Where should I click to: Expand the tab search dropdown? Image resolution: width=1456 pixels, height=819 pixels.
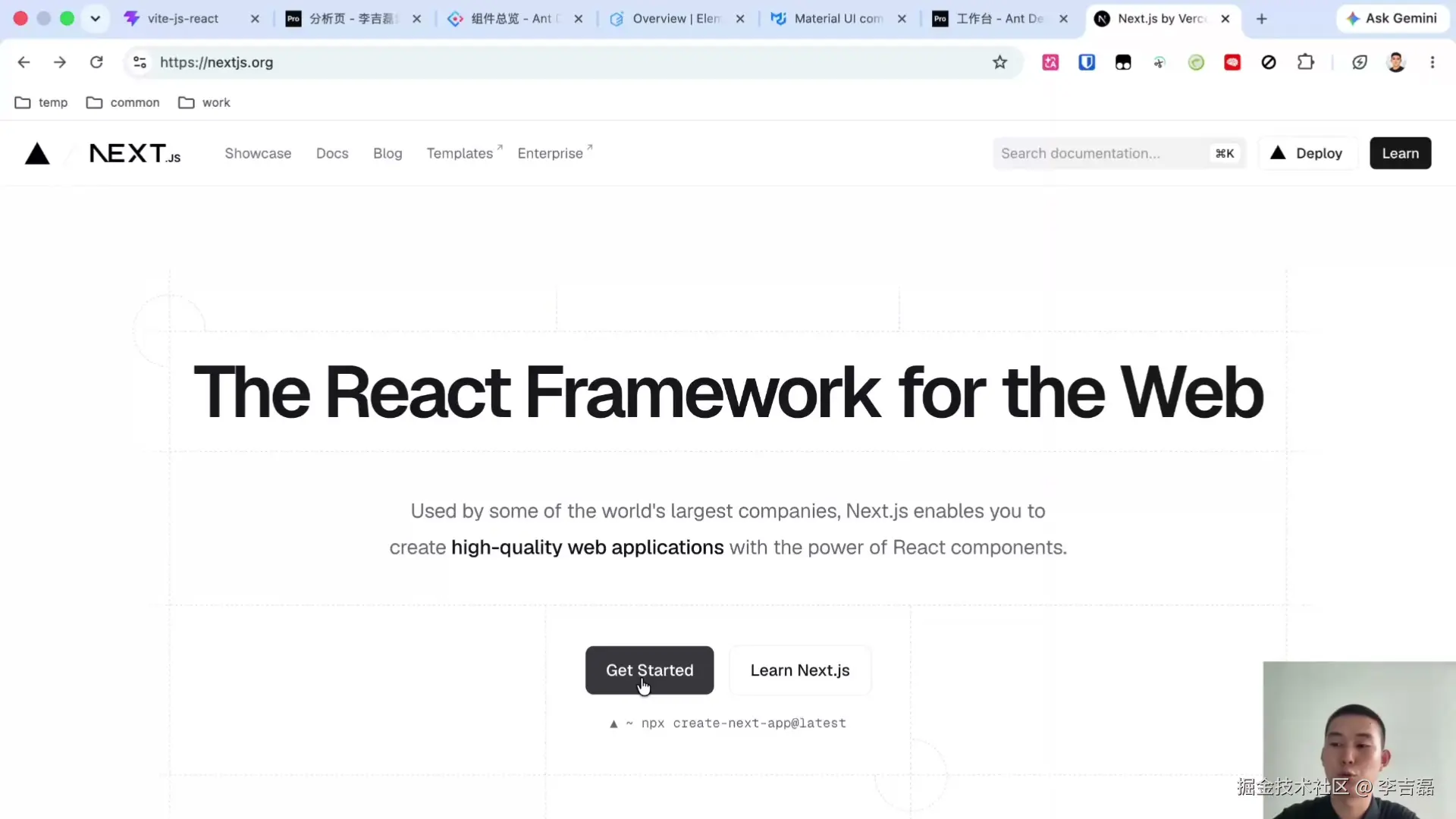[x=96, y=19]
